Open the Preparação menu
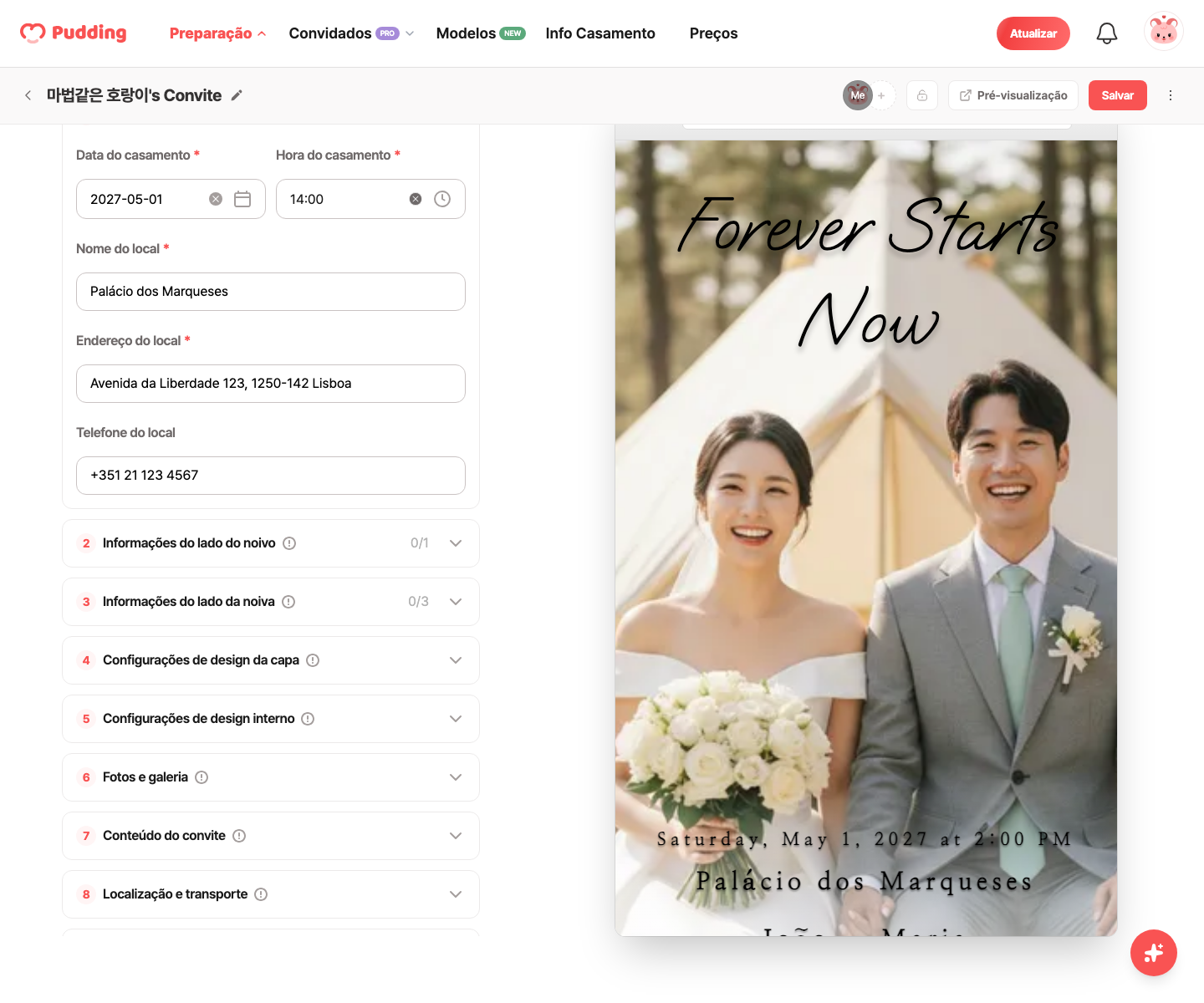Viewport: 1204px width, 1003px height. pyautogui.click(x=217, y=33)
